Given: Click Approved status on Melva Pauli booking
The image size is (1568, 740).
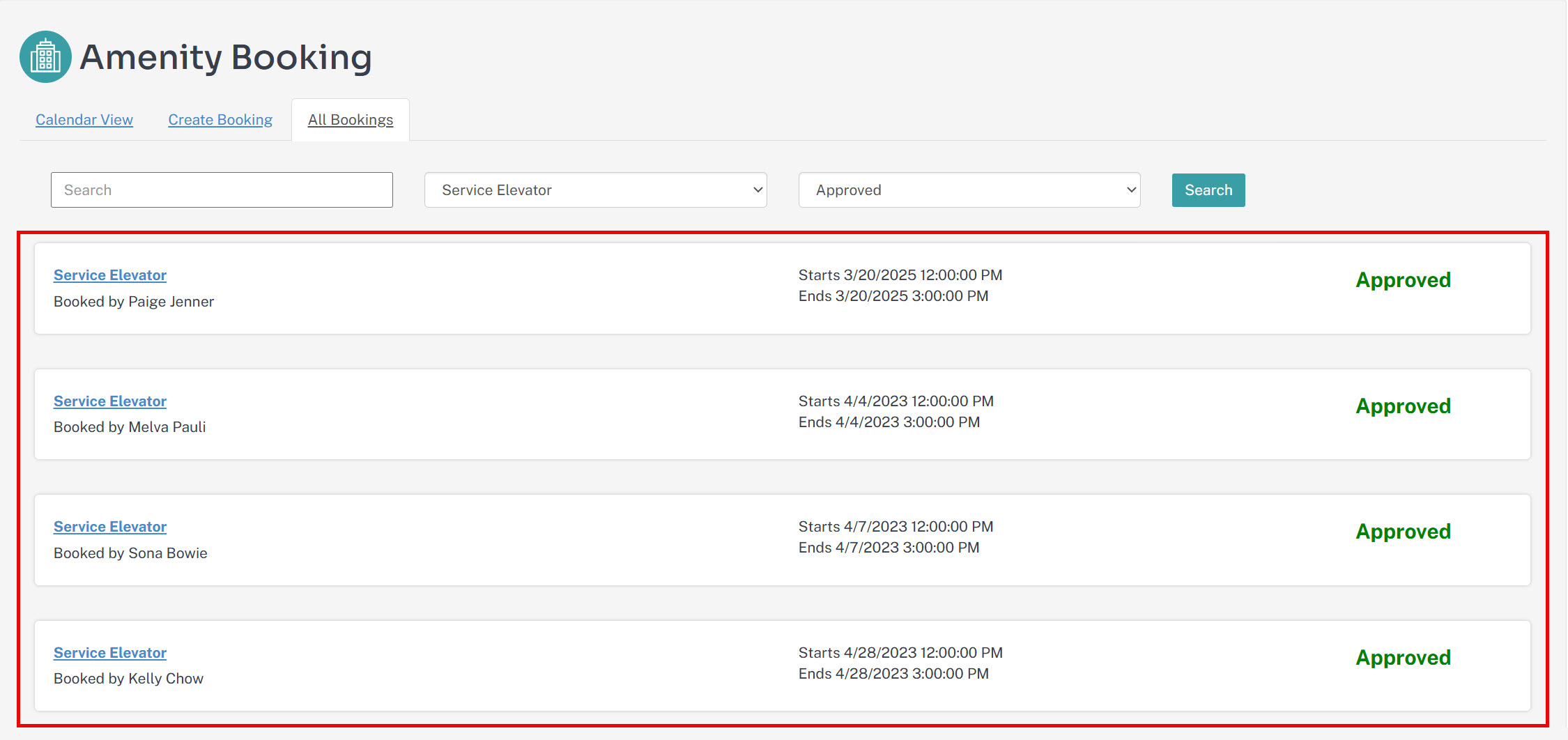Looking at the screenshot, I should tap(1403, 407).
